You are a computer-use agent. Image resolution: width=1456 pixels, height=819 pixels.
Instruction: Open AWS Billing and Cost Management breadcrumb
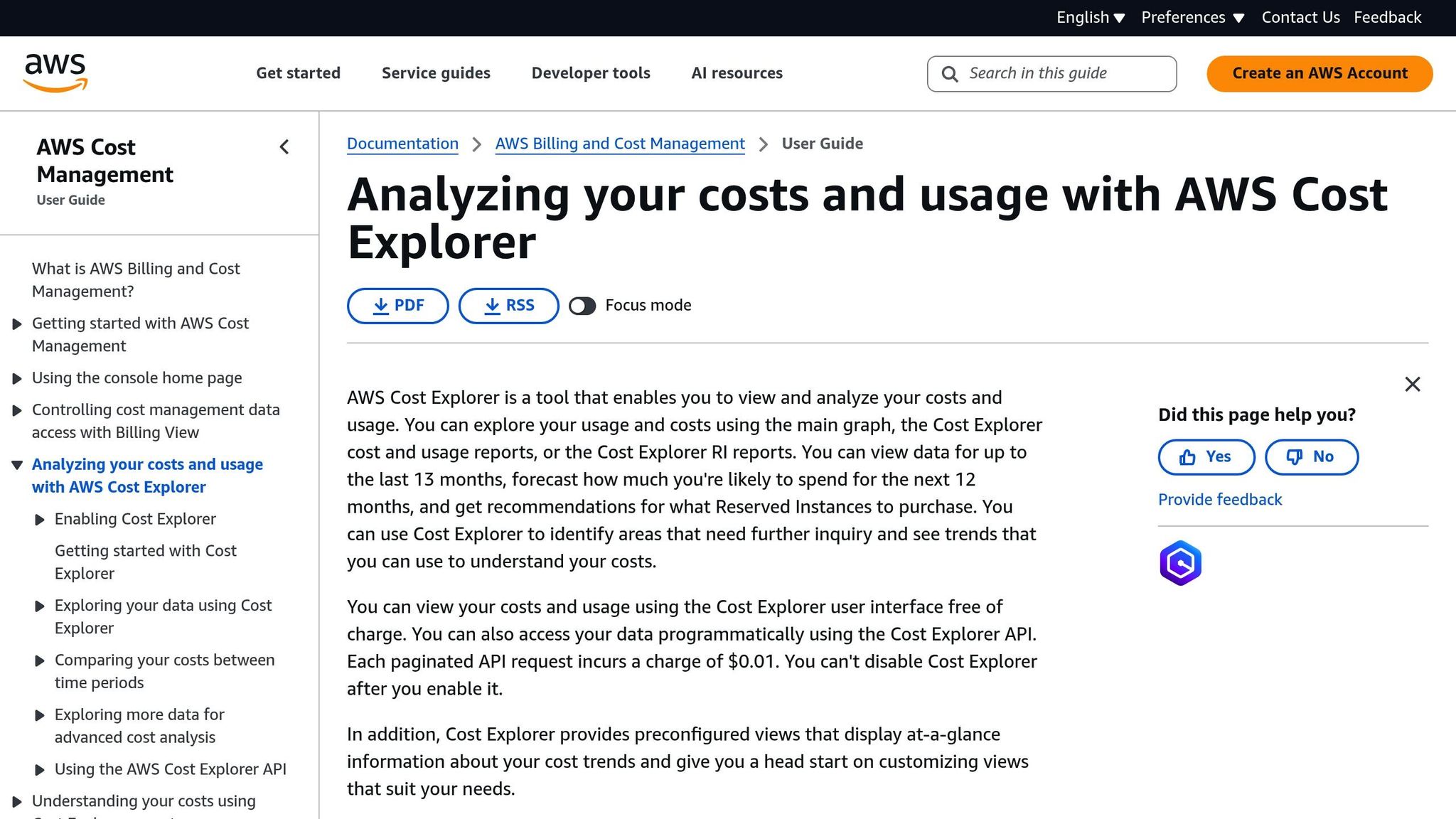click(x=620, y=144)
